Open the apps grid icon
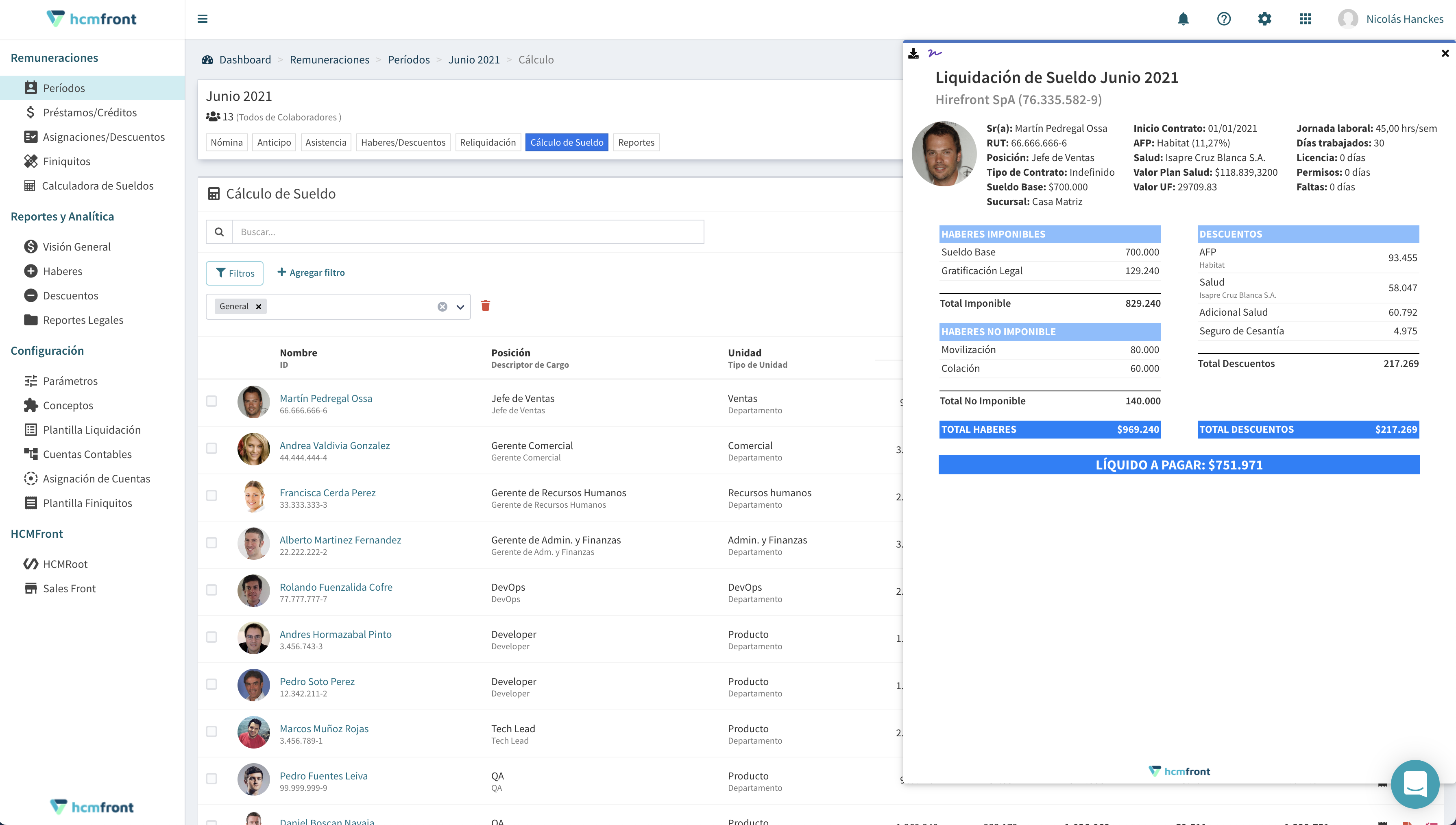This screenshot has height=825, width=1456. 1306,19
